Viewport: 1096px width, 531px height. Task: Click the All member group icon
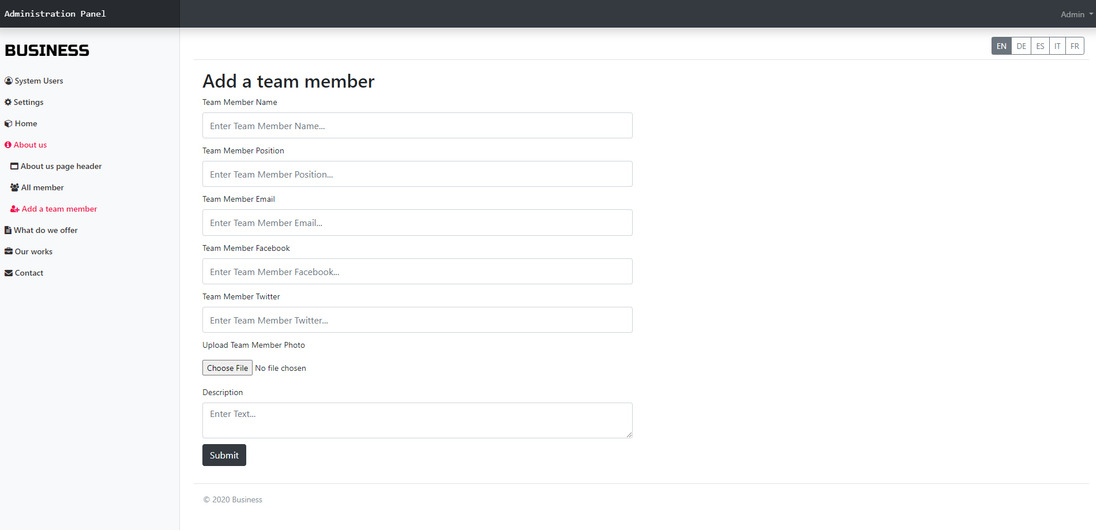[x=15, y=188]
